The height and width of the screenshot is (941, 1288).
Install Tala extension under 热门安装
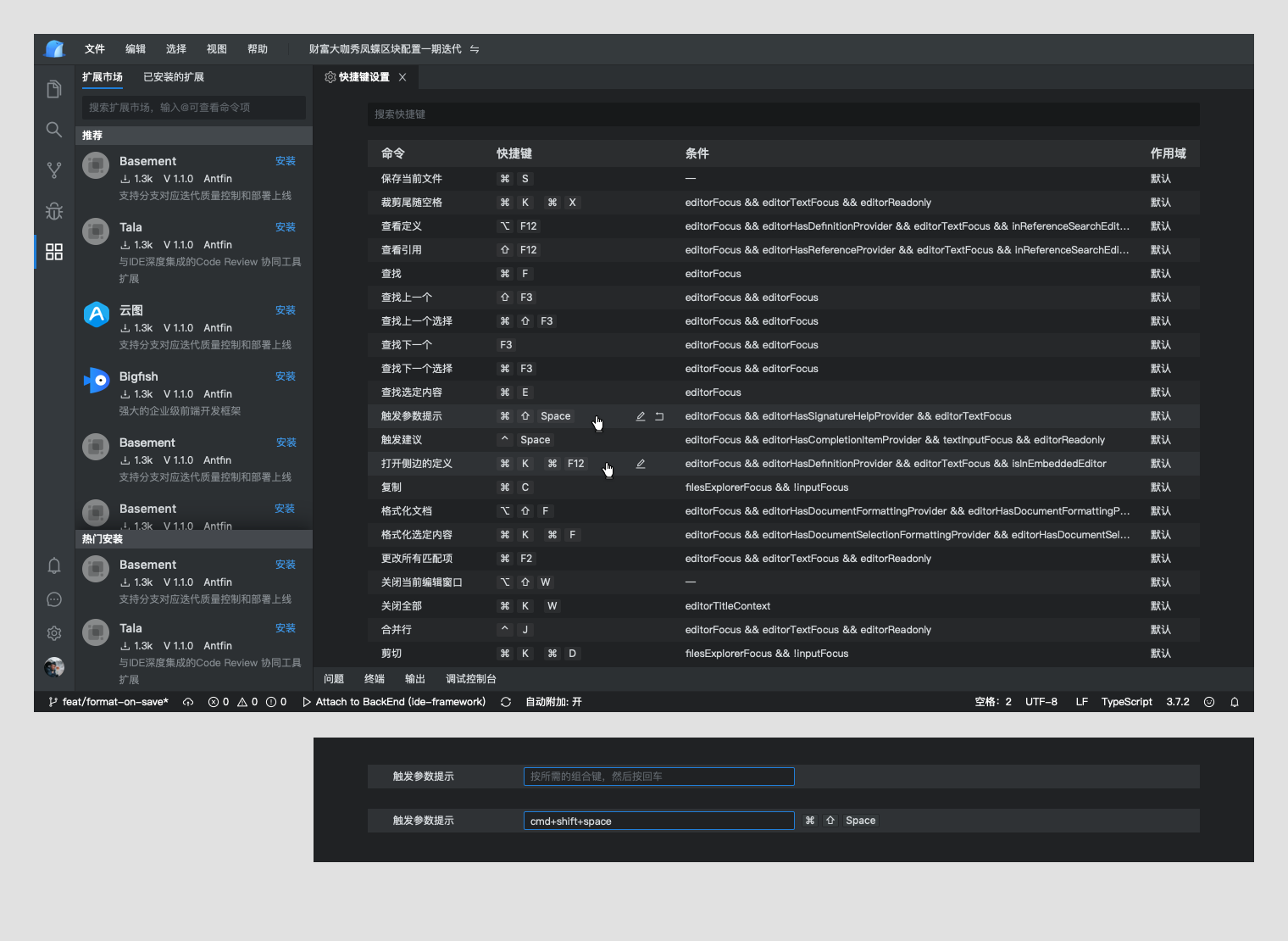pos(286,628)
